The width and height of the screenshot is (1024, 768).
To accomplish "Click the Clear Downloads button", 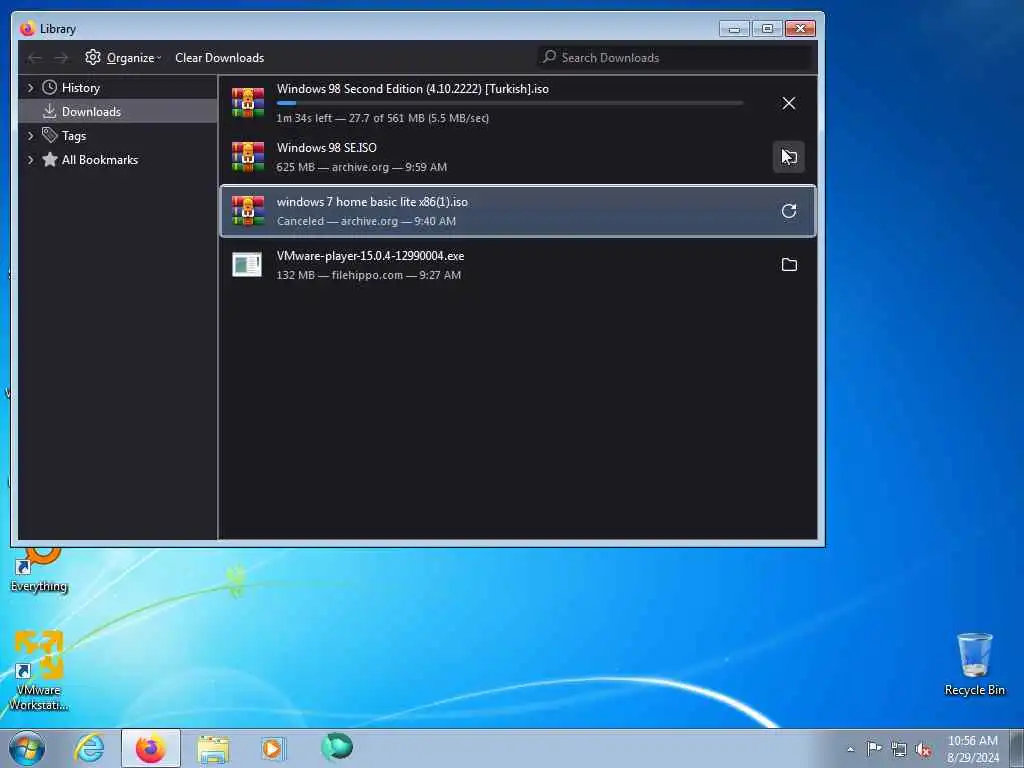I will (219, 57).
